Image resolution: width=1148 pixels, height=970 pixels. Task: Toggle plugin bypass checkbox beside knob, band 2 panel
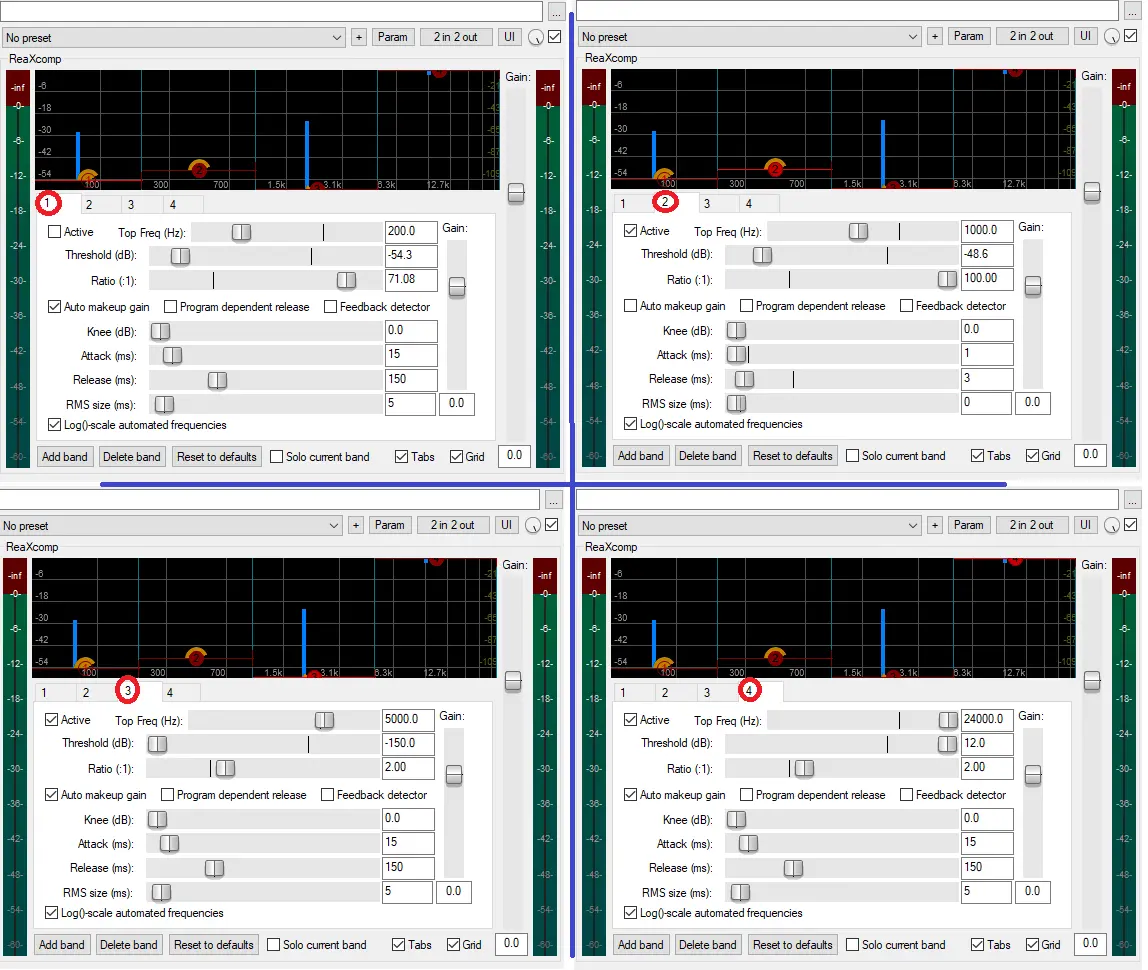coord(1131,36)
